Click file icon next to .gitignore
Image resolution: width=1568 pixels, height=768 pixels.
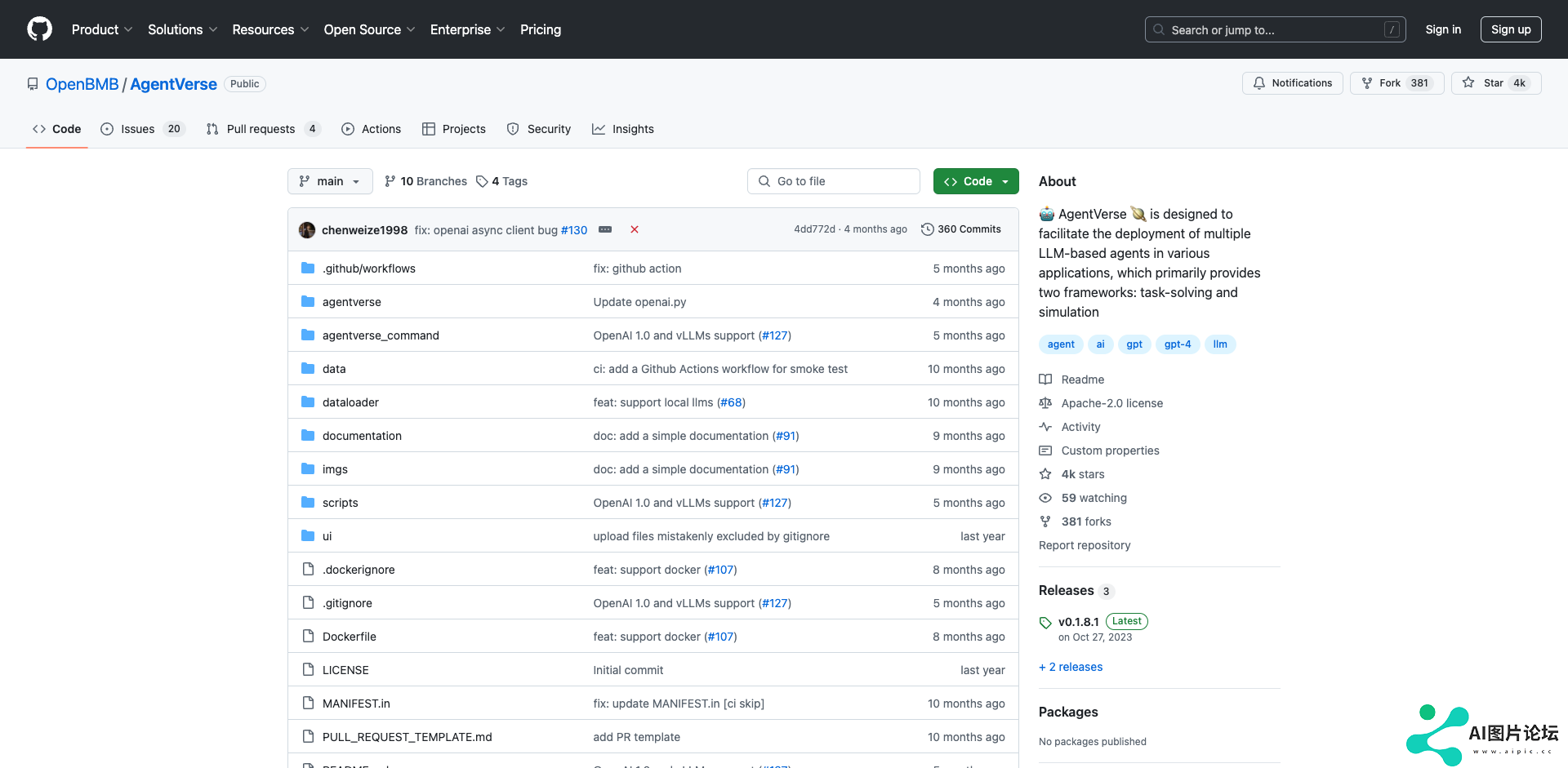(308, 602)
